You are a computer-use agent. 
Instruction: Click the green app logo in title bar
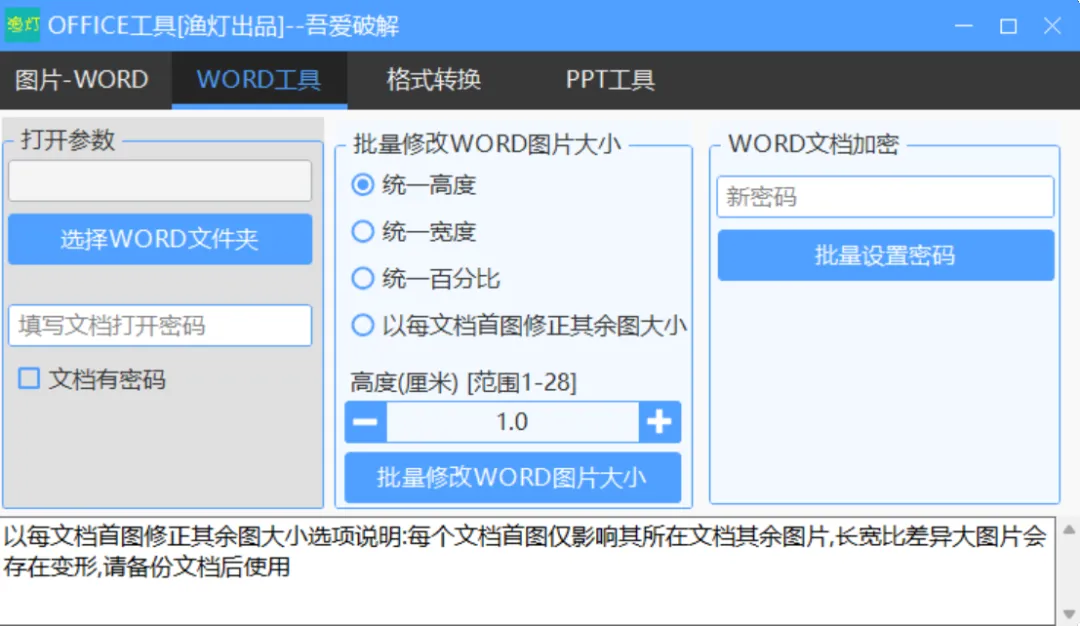(x=22, y=25)
